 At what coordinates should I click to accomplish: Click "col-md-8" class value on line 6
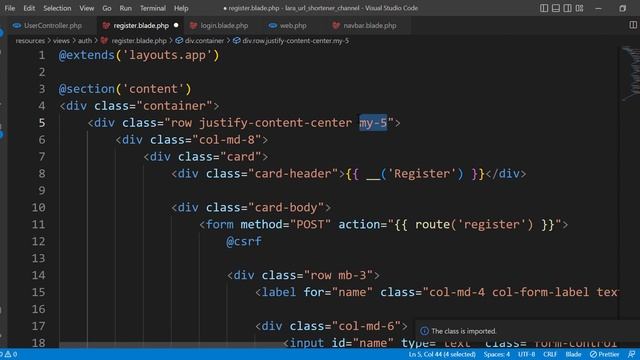click(x=227, y=140)
